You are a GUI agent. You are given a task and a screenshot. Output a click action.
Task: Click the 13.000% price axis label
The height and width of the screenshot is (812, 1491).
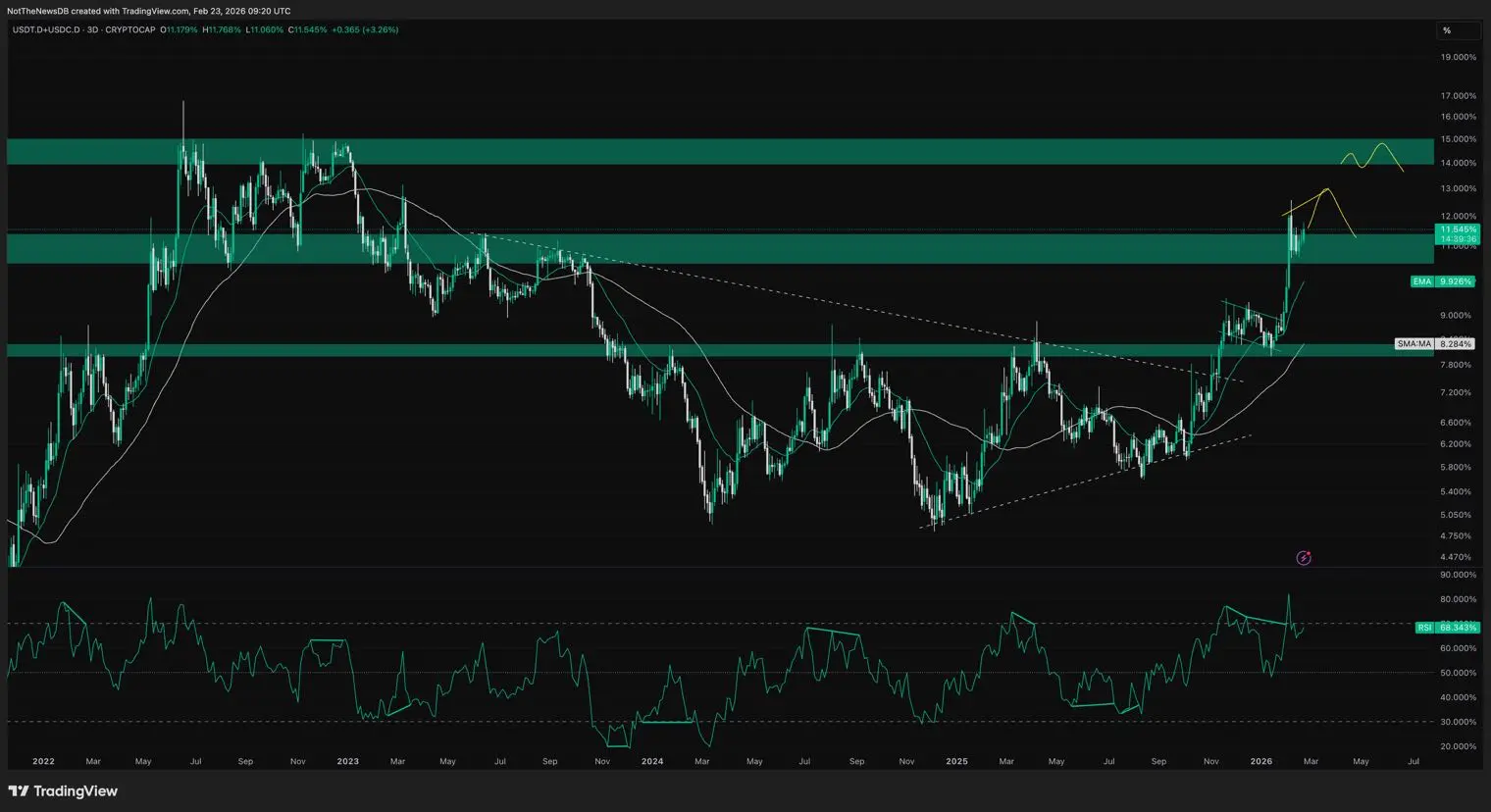click(1458, 188)
